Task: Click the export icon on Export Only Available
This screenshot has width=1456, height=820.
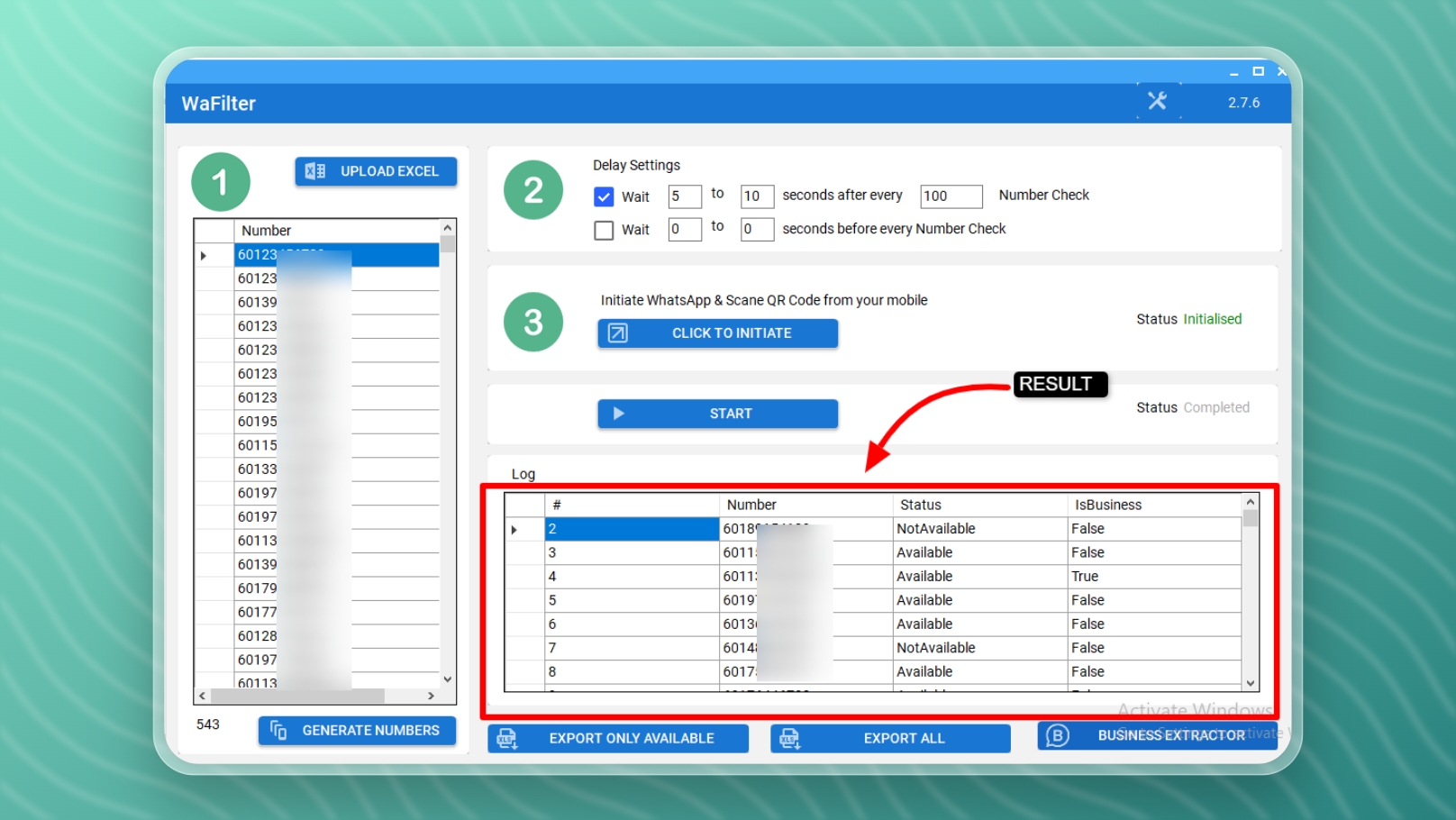Action: pos(507,739)
